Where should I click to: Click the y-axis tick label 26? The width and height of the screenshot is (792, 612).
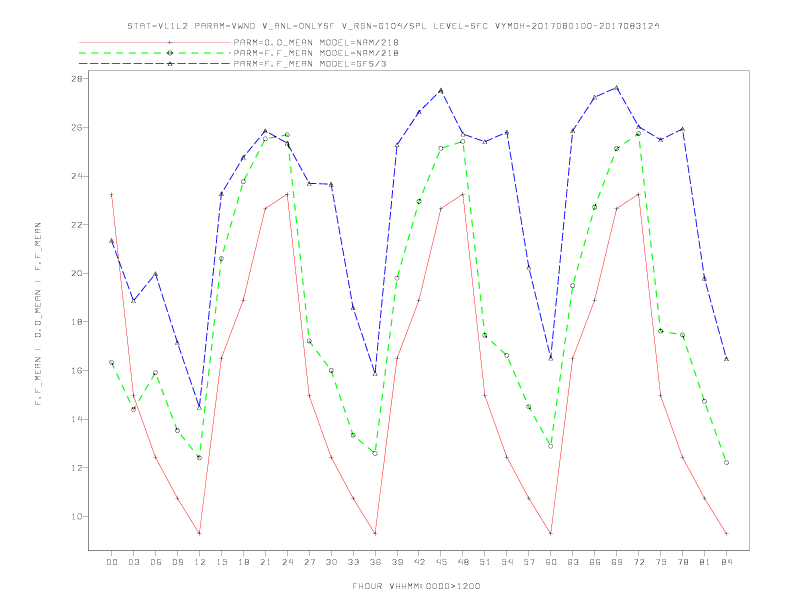click(76, 127)
